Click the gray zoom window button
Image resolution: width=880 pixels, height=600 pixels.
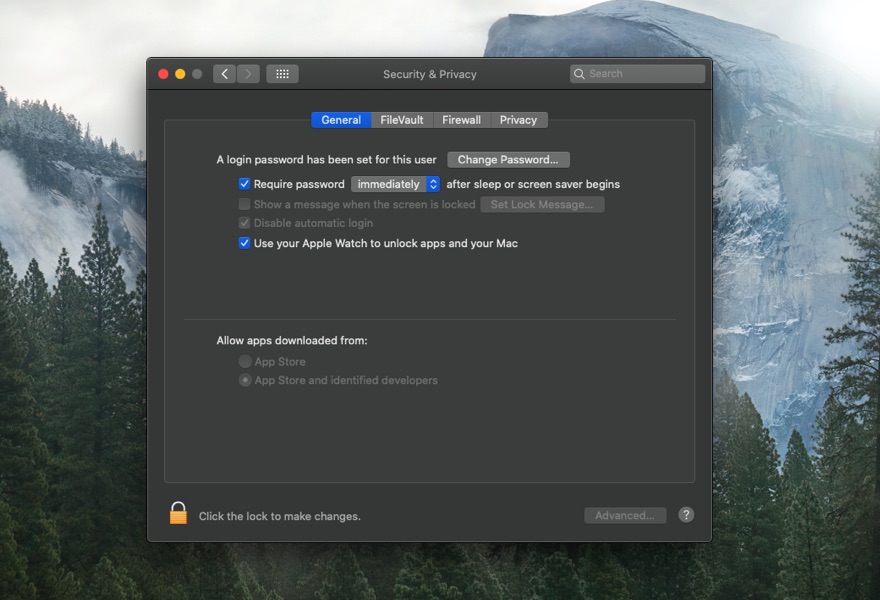point(197,74)
